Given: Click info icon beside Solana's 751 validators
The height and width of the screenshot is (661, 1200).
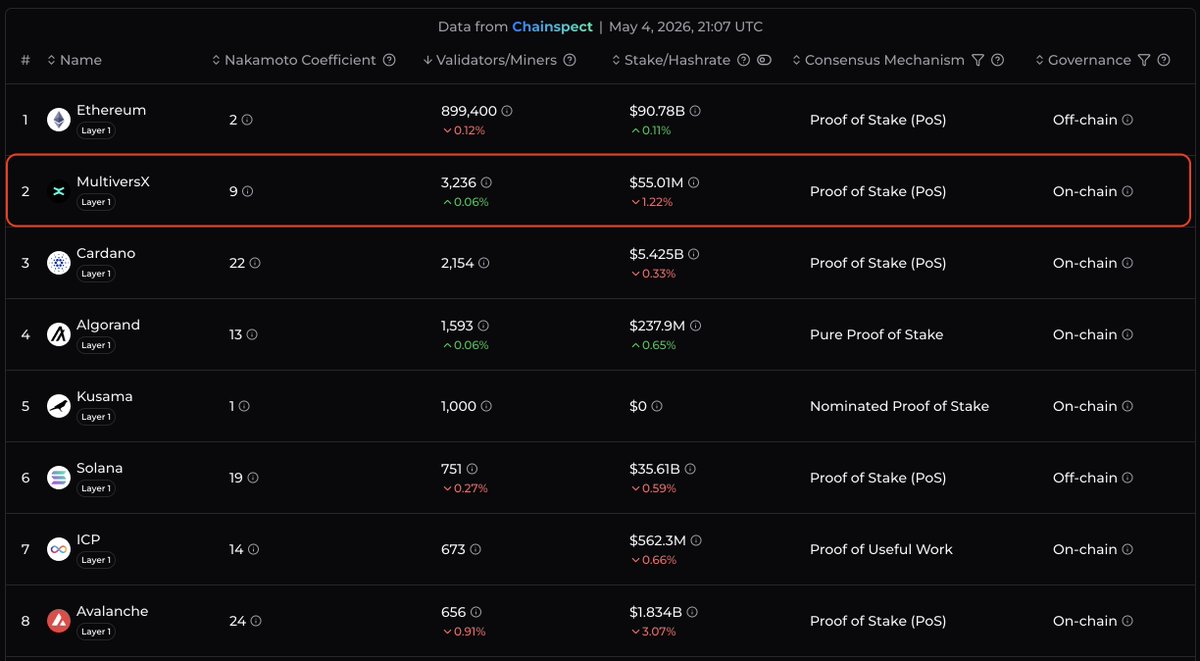Looking at the screenshot, I should pyautogui.click(x=472, y=469).
